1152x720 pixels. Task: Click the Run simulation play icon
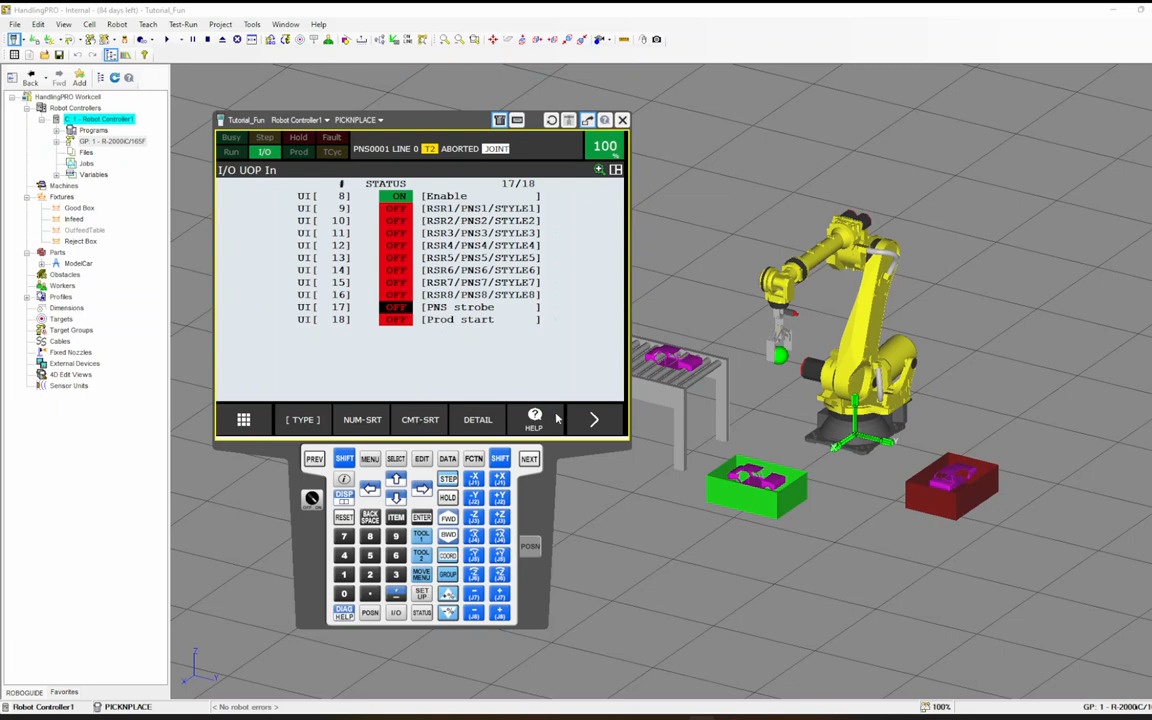click(167, 39)
